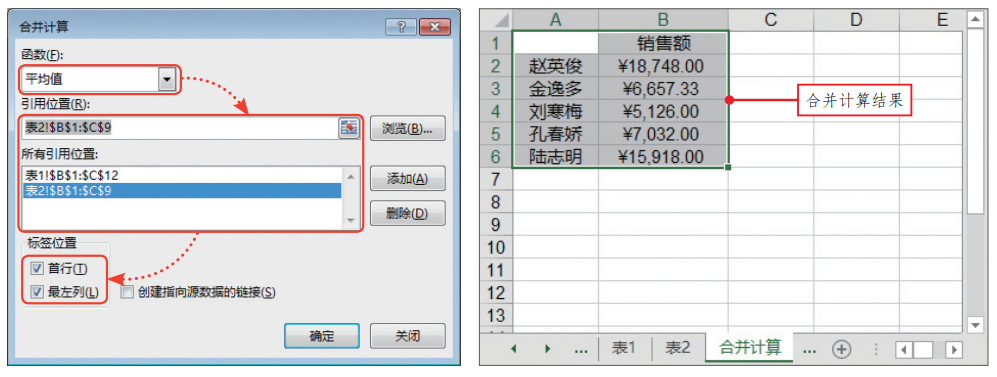The width and height of the screenshot is (997, 377).
Task: Open the 函数 dropdown showing 平均值
Action: [x=167, y=80]
